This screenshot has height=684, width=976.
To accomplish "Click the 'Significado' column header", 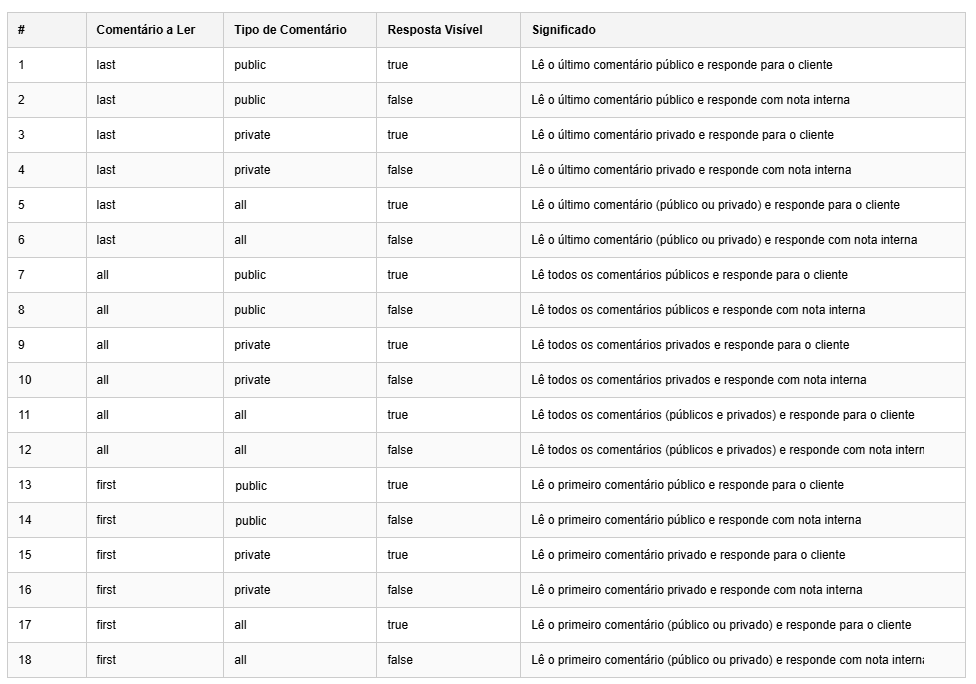I will [x=564, y=30].
